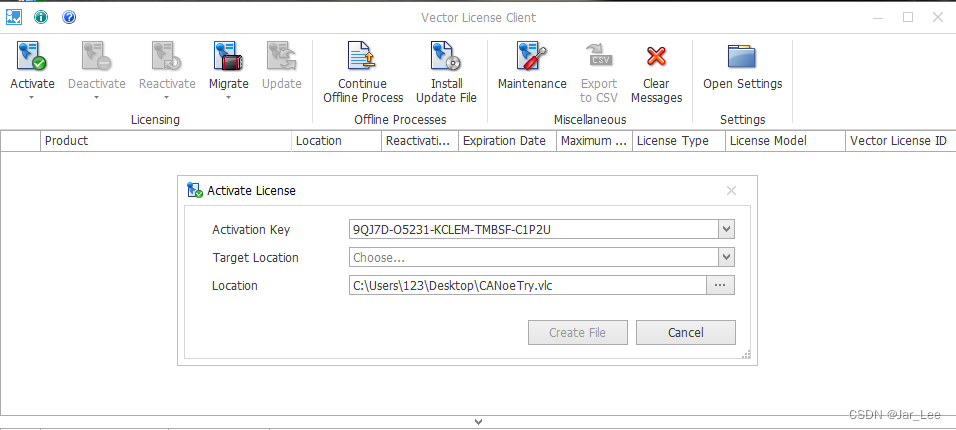Click the Maximum ... column header
Image resolution: width=956 pixels, height=430 pixels.
(594, 141)
